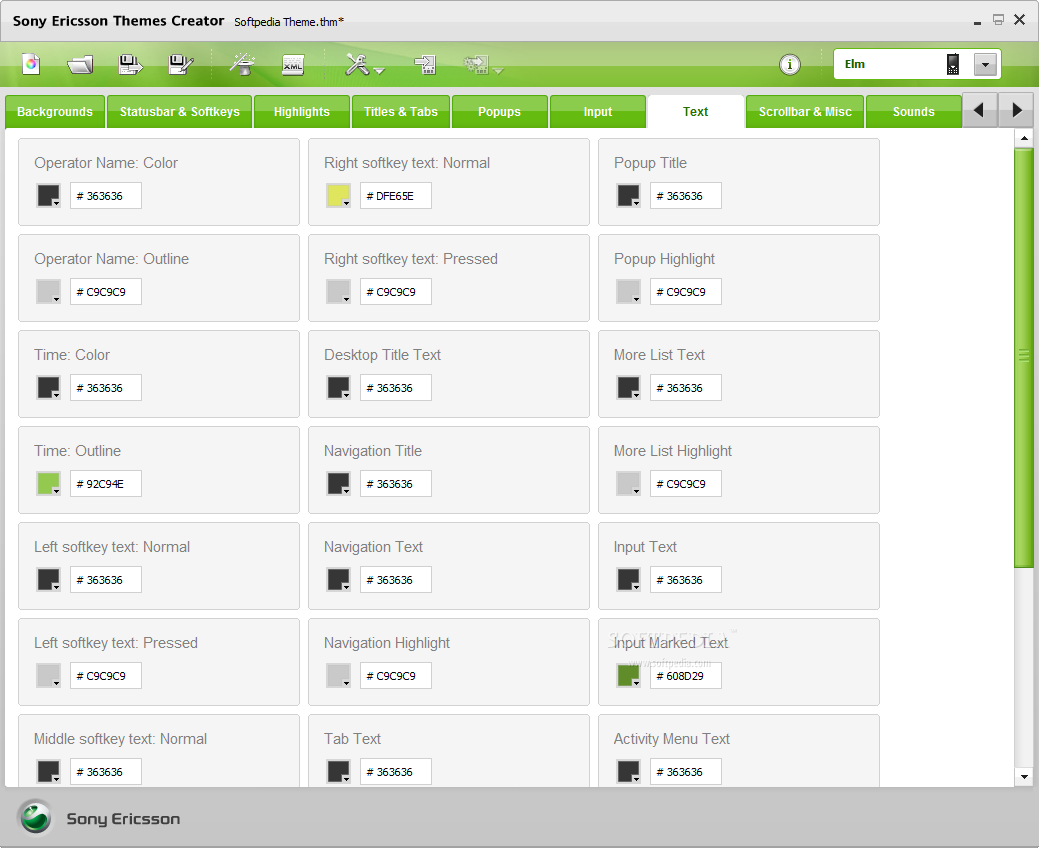
Task: Open Operator Name Outline swatch picker
Action: pos(48,292)
